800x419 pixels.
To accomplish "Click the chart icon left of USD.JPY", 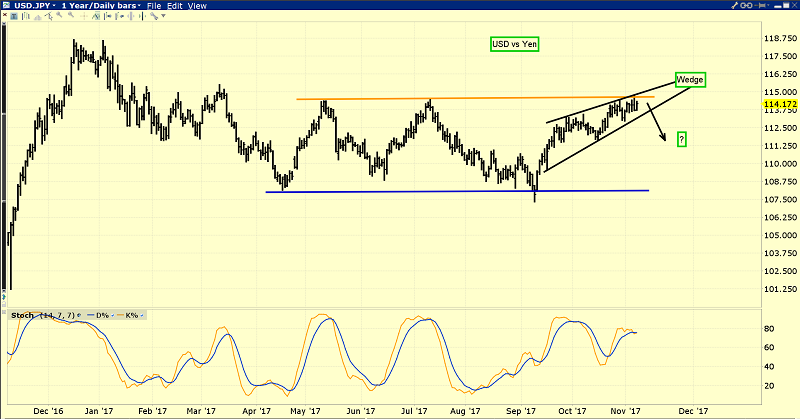I will coord(8,6).
